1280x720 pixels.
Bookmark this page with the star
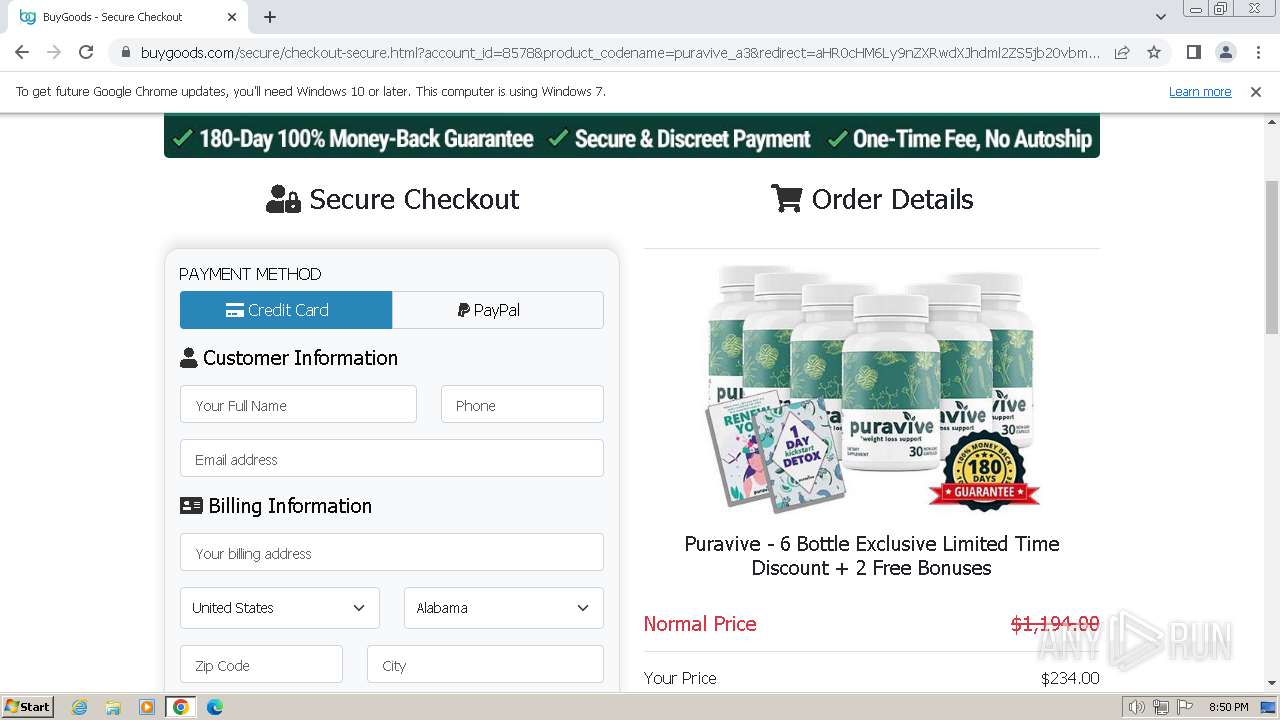(1154, 52)
